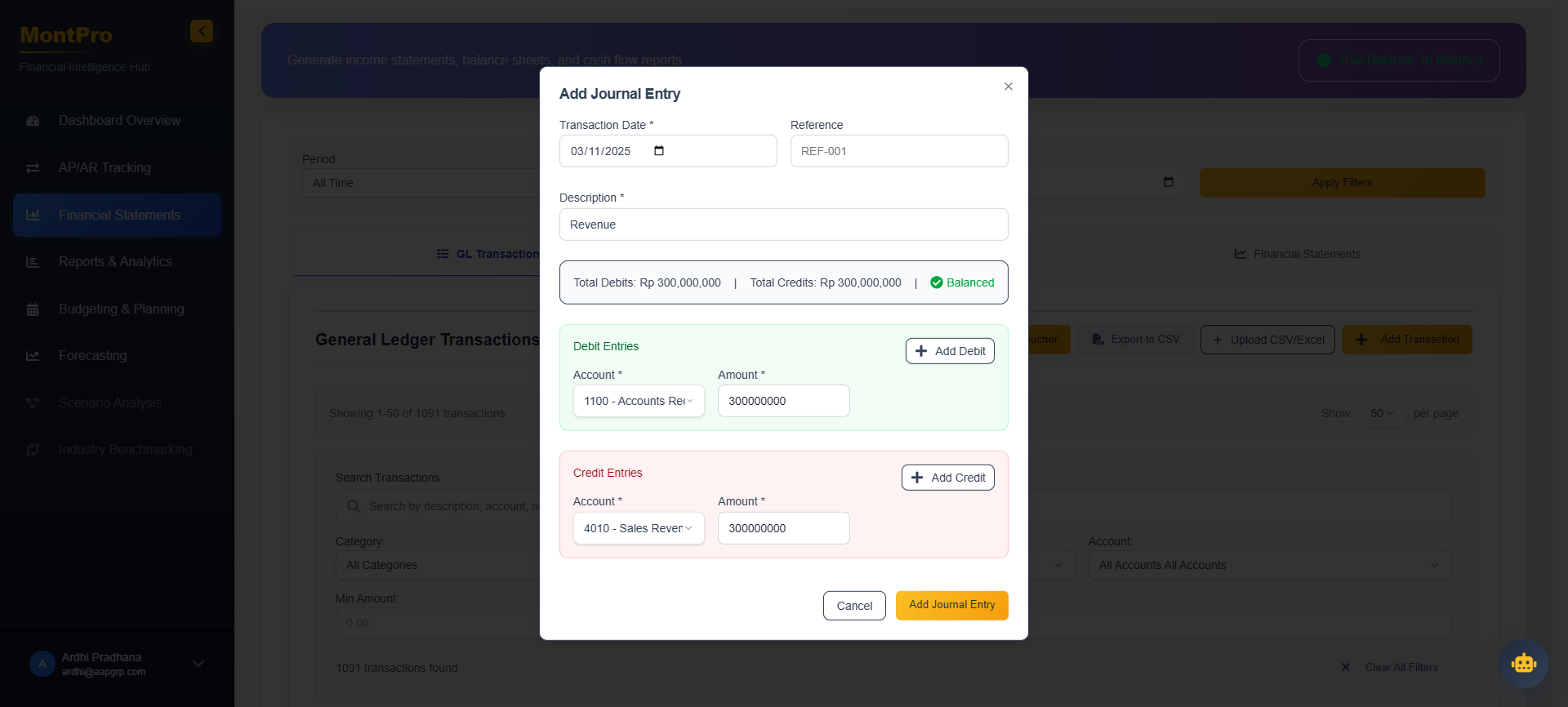The image size is (1568, 707).
Task: Collapse the sidebar with the arrow button
Action: coord(202,31)
